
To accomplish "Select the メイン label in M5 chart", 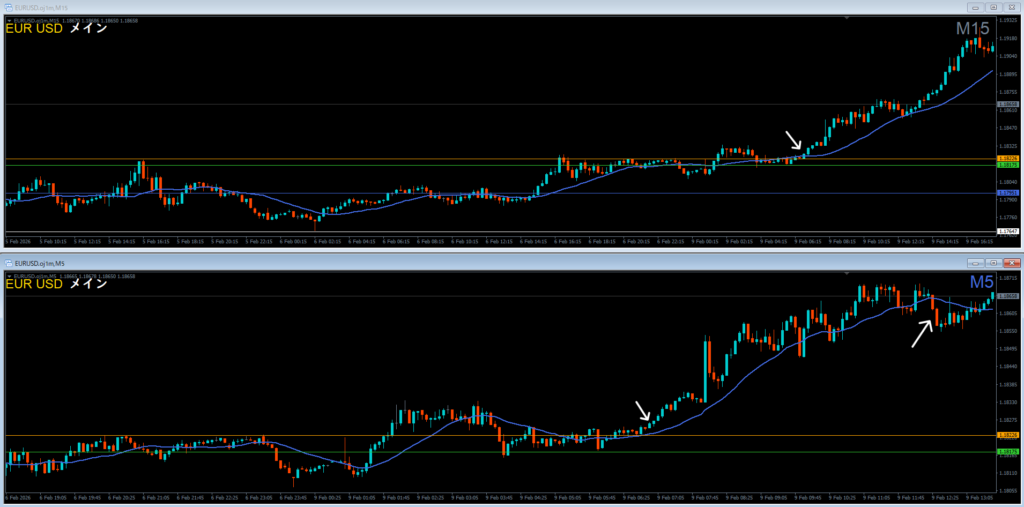I will pos(88,285).
